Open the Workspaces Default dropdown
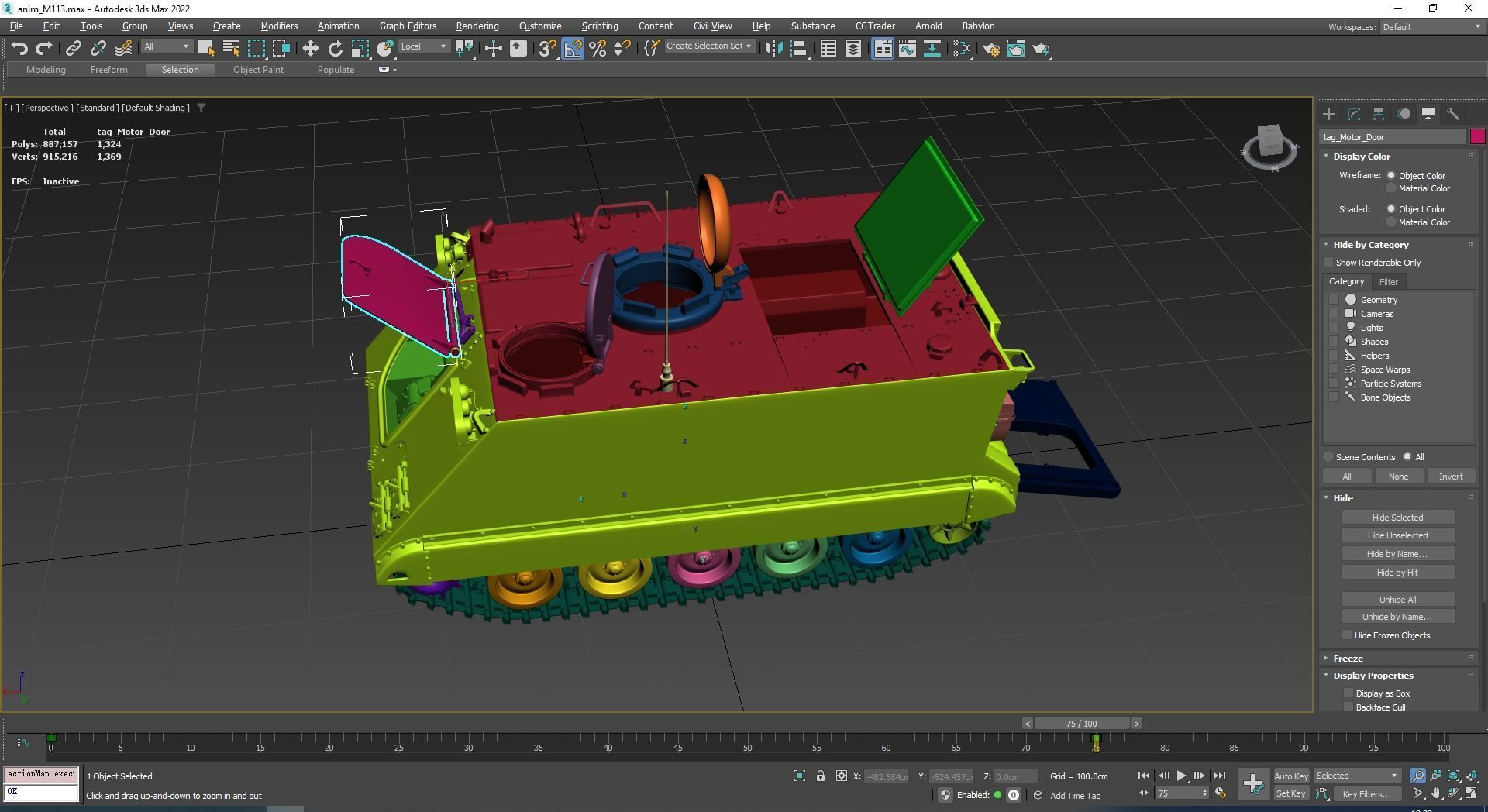1488x812 pixels. pos(1431,27)
